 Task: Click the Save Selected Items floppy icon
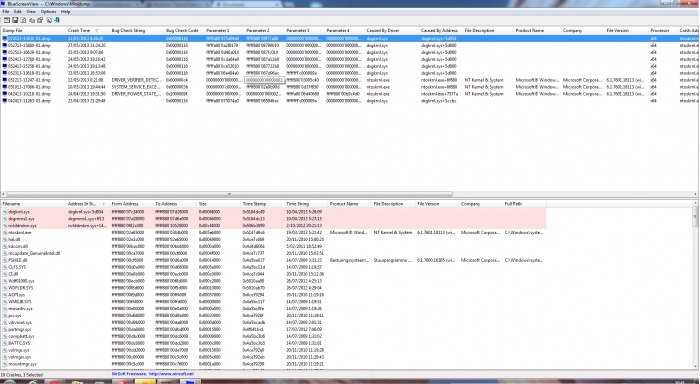point(15,20)
